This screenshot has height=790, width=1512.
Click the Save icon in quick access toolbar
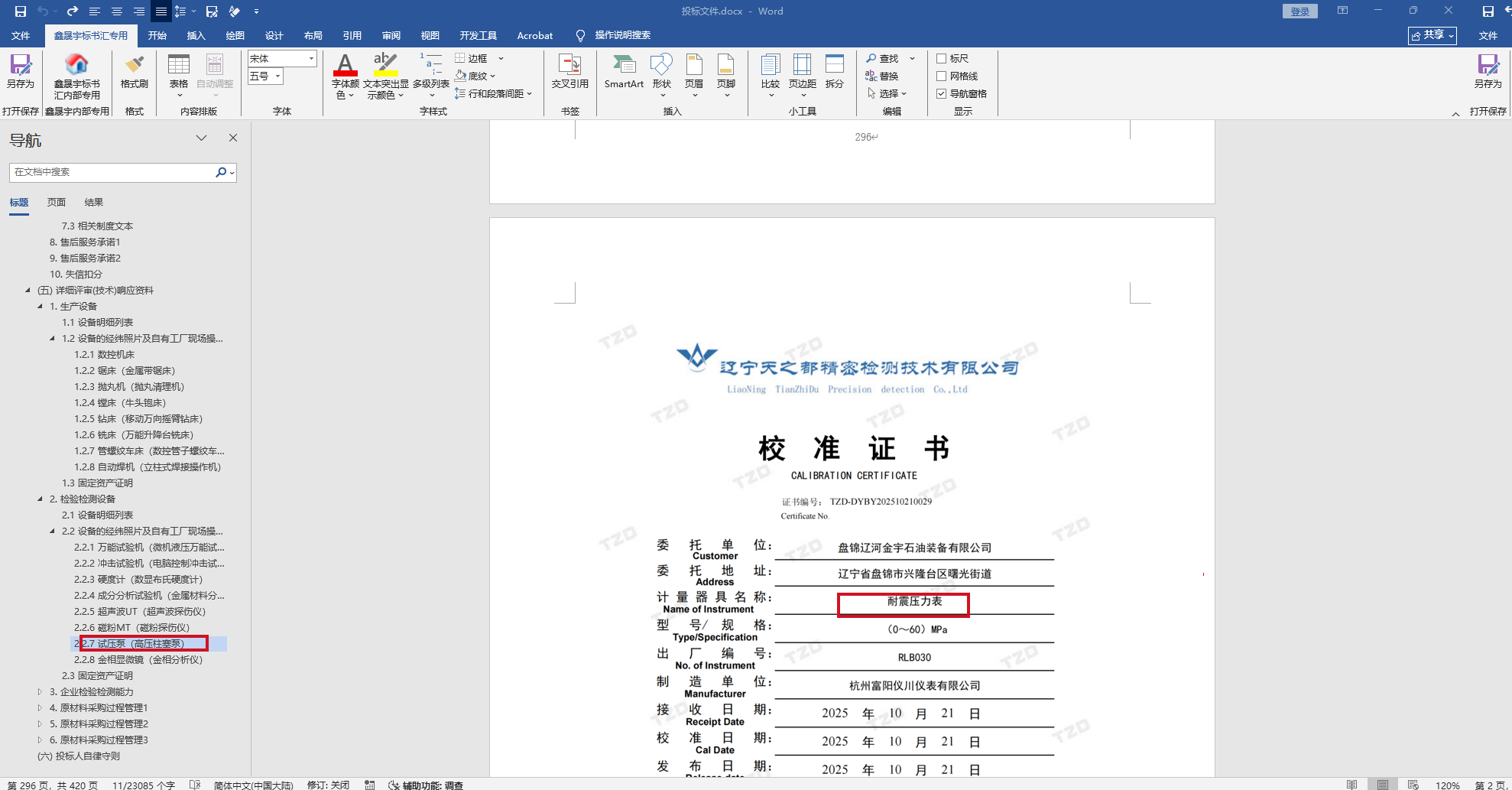coord(21,11)
